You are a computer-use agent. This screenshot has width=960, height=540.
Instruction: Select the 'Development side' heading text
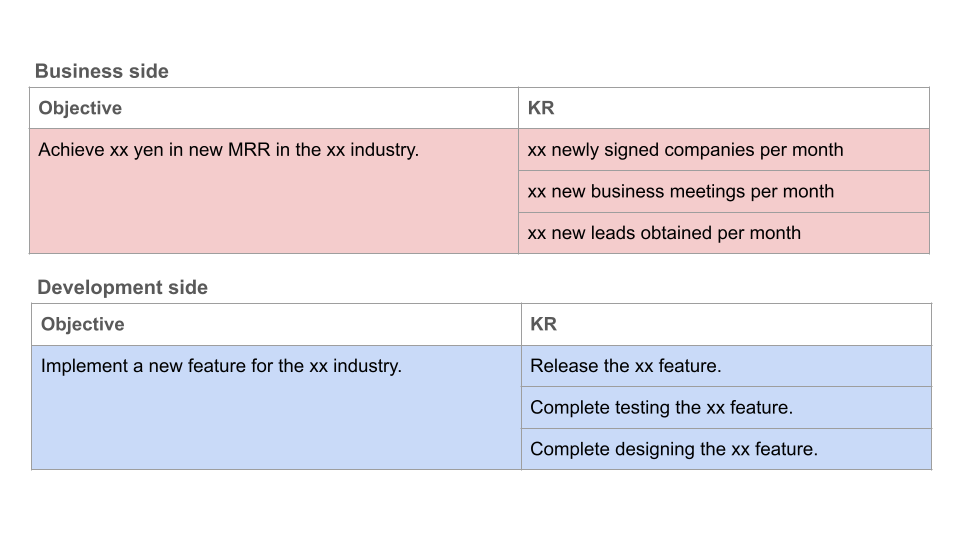pos(122,287)
